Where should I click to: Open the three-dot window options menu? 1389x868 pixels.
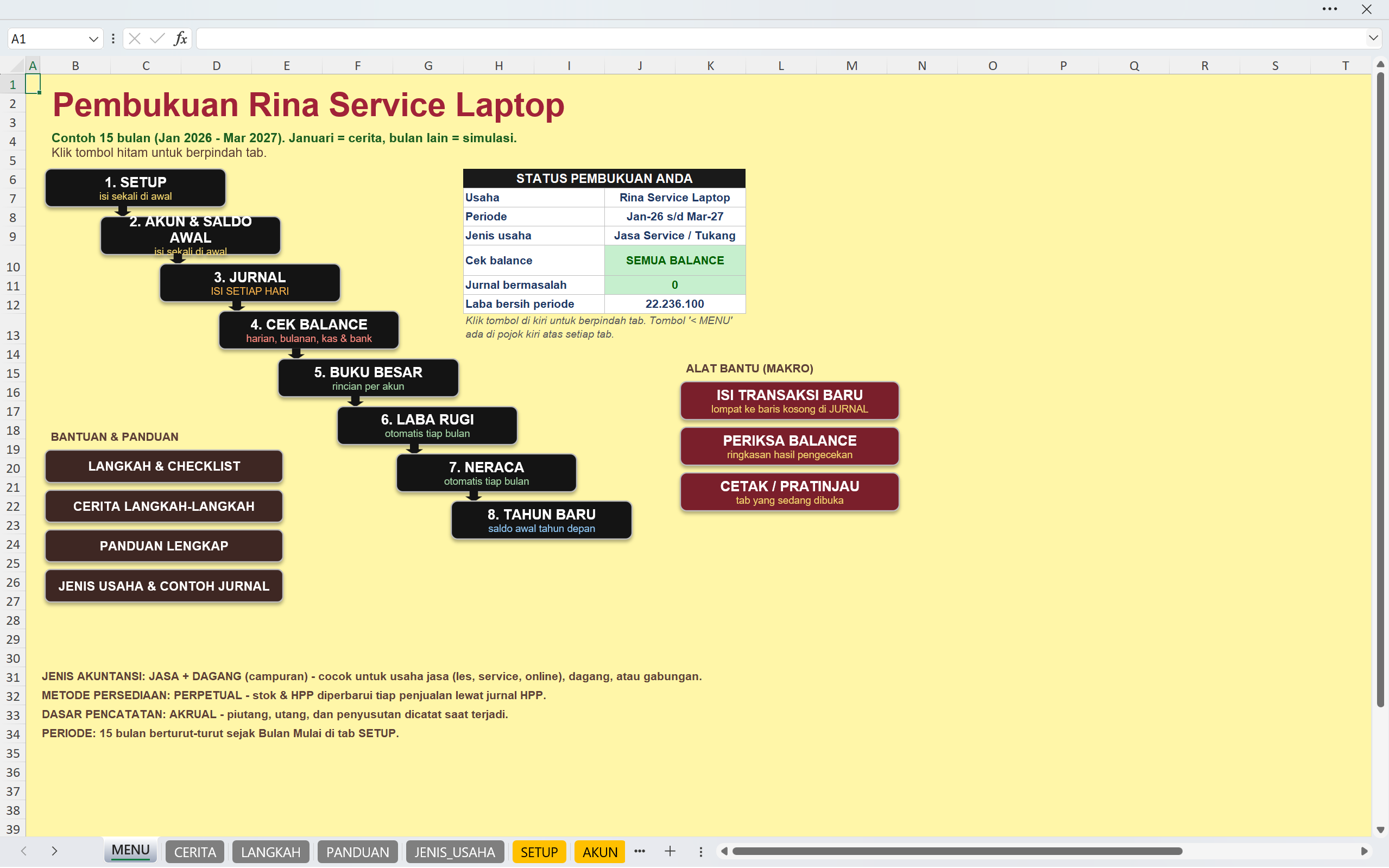(x=1329, y=9)
